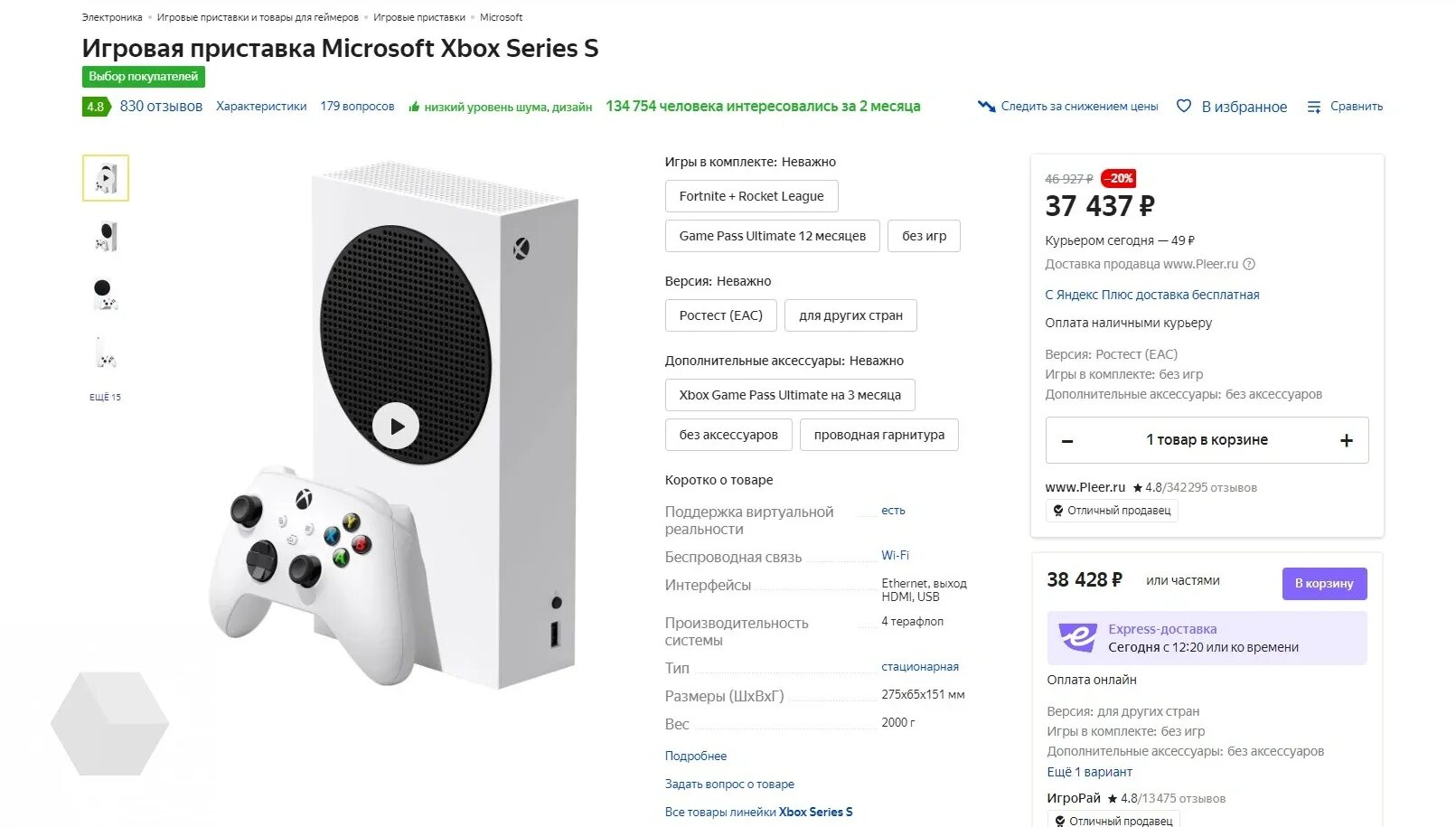1456x827 pixels.
Task: Expand more thumbnails via 'ЕЩЁ 15'
Action: click(105, 397)
